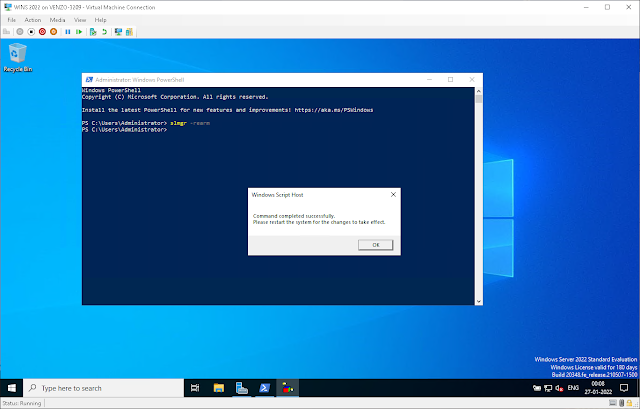
Task: Maximize the Virtual Machine Connection window
Action: pos(607,7)
